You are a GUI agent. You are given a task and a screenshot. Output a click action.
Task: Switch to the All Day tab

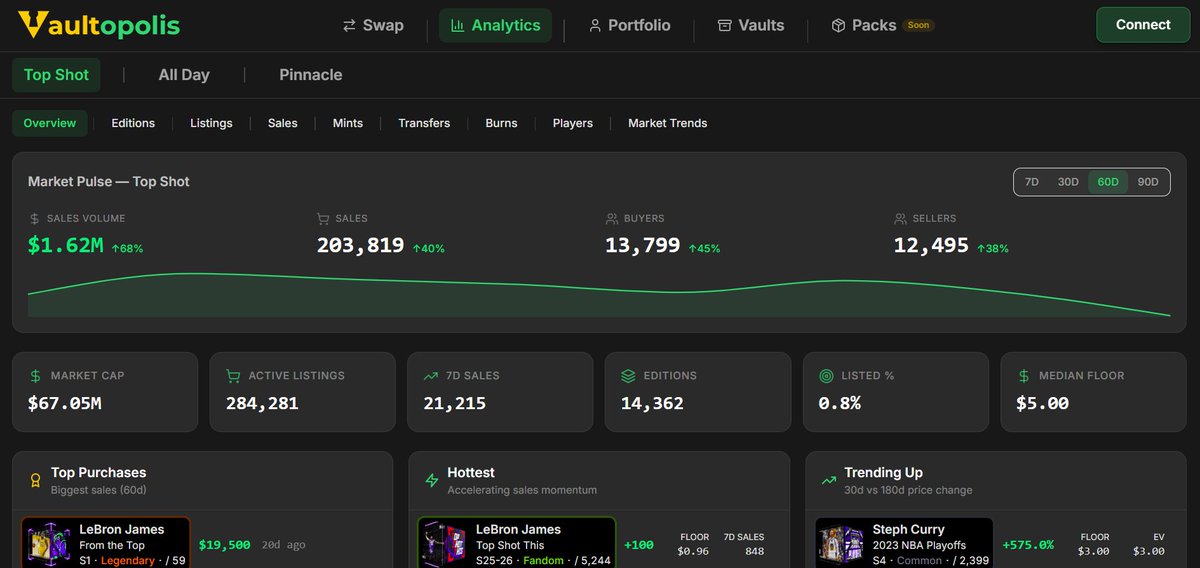pos(184,75)
